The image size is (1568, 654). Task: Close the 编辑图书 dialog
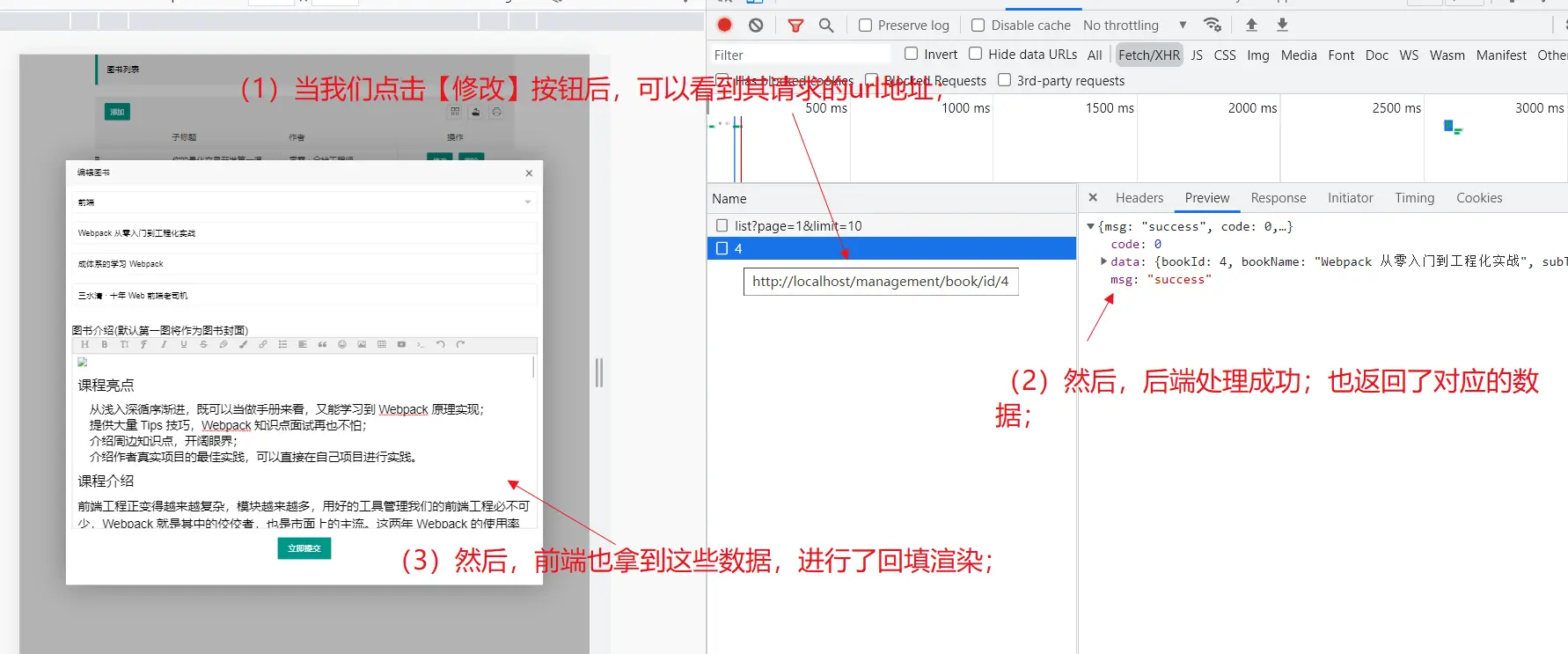click(529, 173)
